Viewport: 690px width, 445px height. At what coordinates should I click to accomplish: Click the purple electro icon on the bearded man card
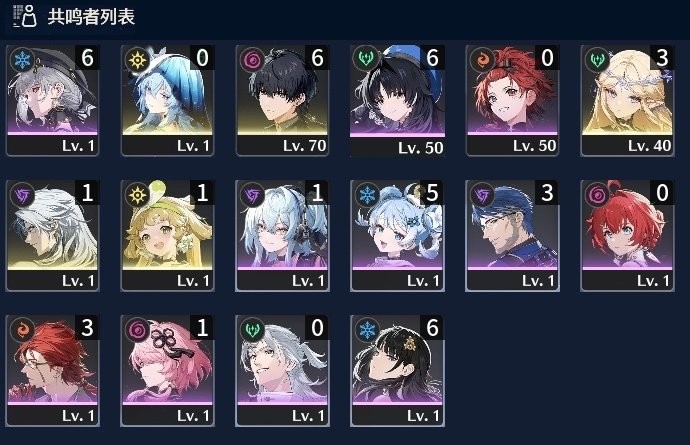click(x=482, y=194)
